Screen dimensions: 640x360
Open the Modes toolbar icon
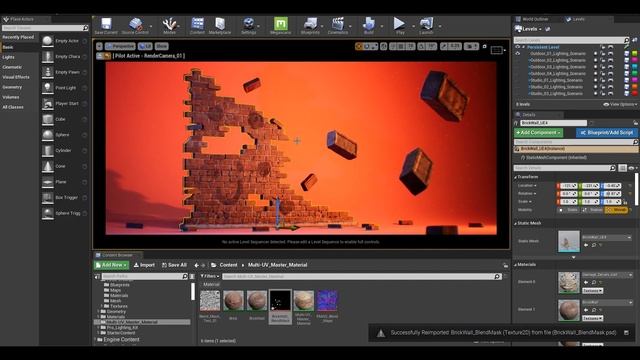[x=169, y=24]
